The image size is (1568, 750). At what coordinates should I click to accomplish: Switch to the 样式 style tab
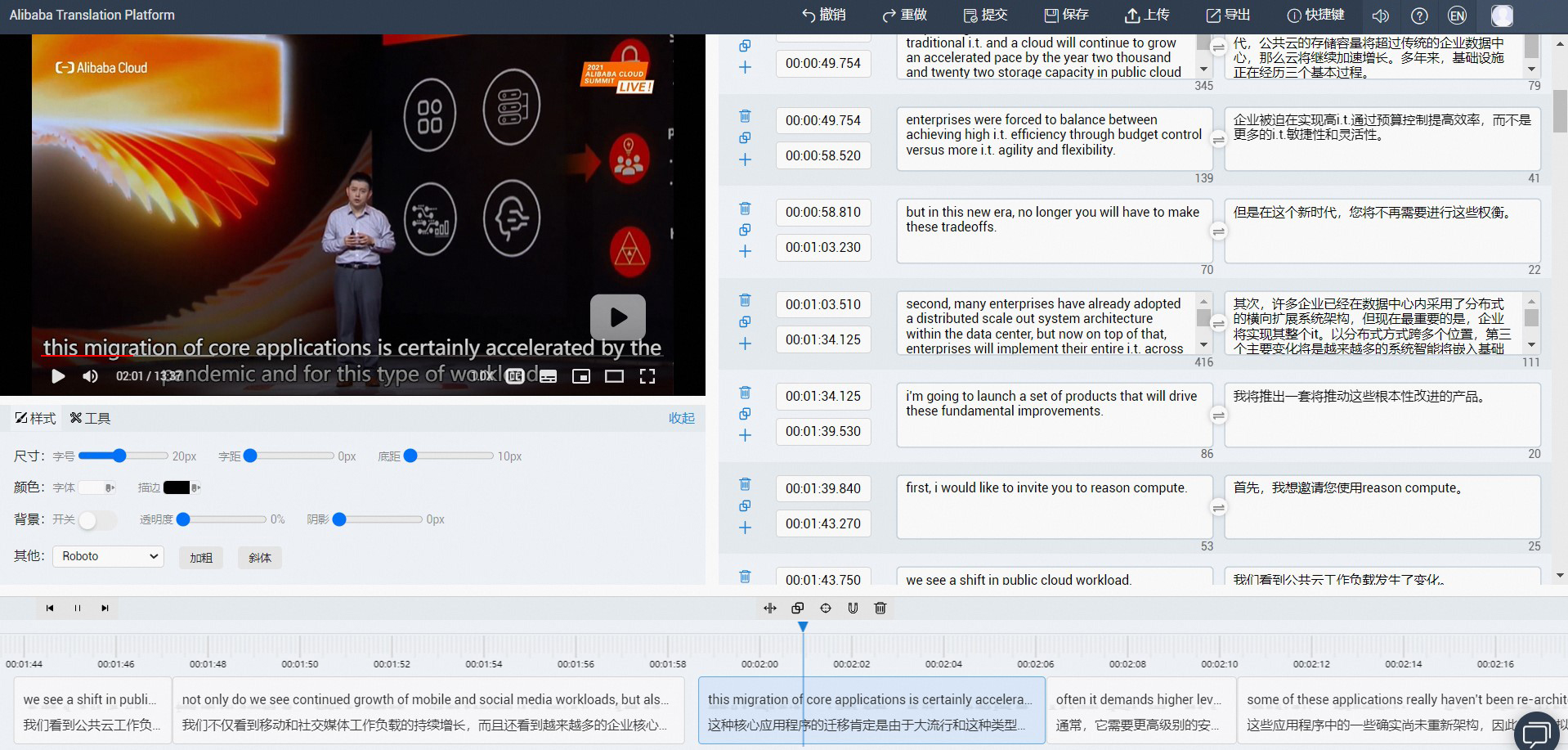click(35, 418)
